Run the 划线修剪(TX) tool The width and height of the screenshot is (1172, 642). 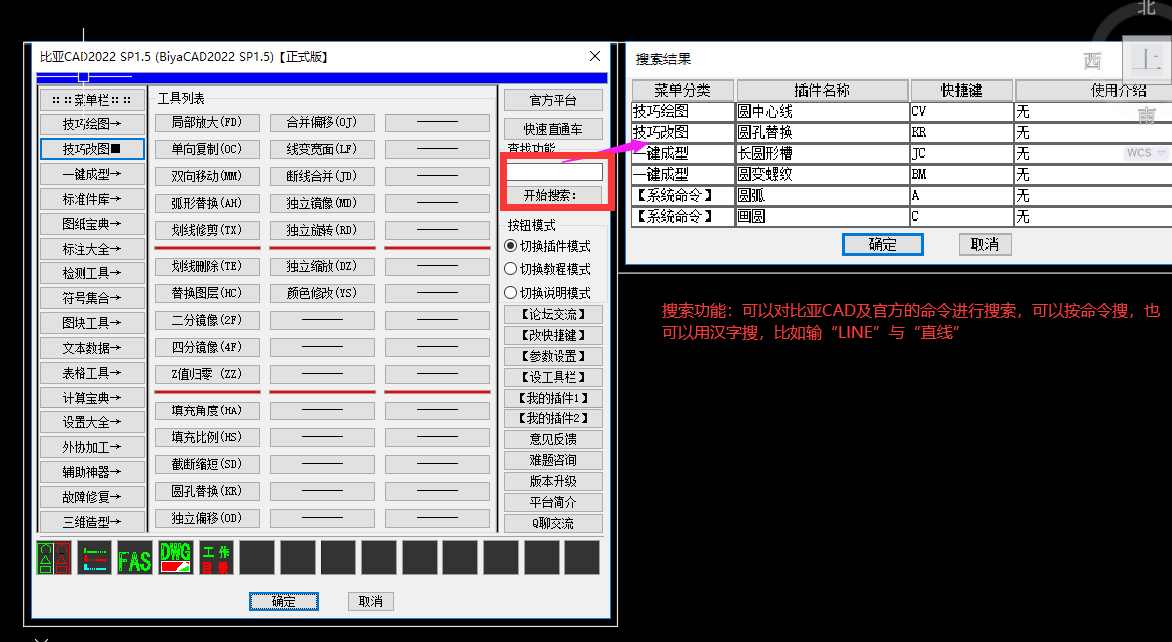(207, 229)
